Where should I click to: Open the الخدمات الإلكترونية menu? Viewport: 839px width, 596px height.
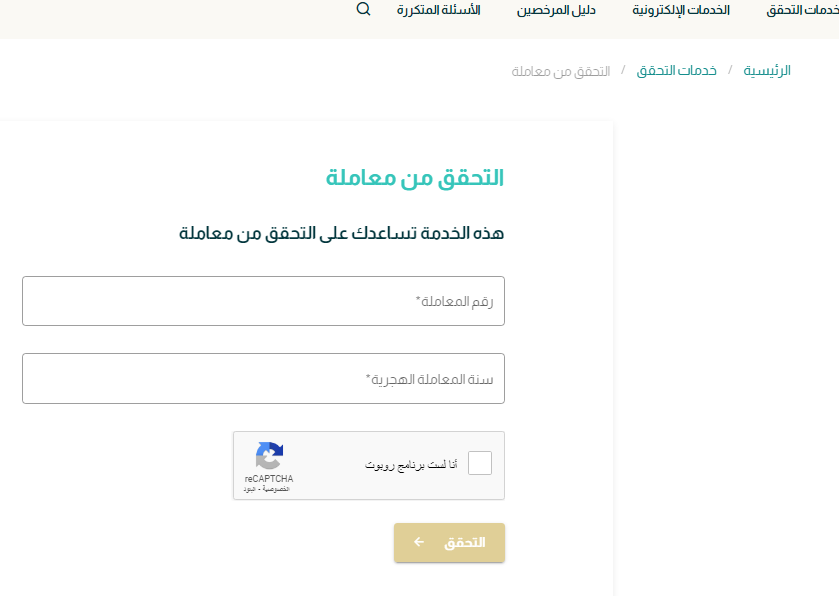(x=681, y=10)
